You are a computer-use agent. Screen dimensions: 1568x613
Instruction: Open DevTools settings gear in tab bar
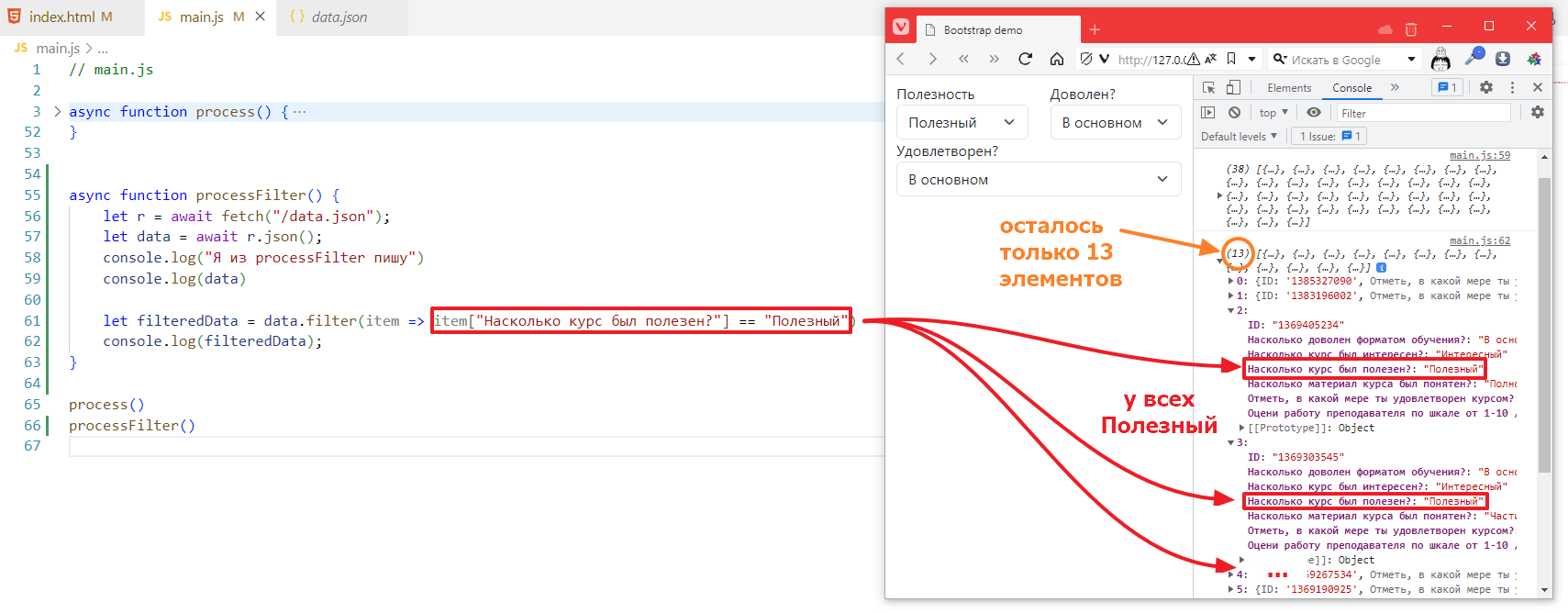[1486, 87]
